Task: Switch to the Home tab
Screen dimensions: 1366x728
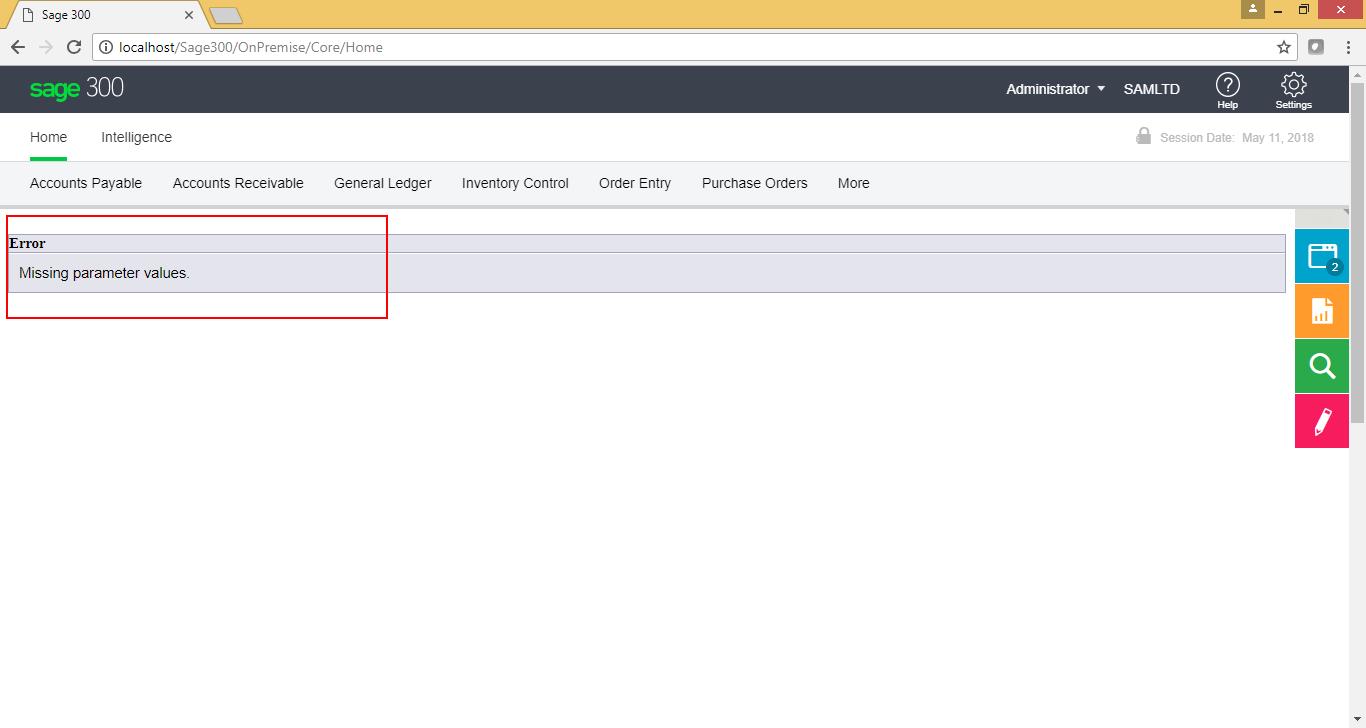Action: 49,137
